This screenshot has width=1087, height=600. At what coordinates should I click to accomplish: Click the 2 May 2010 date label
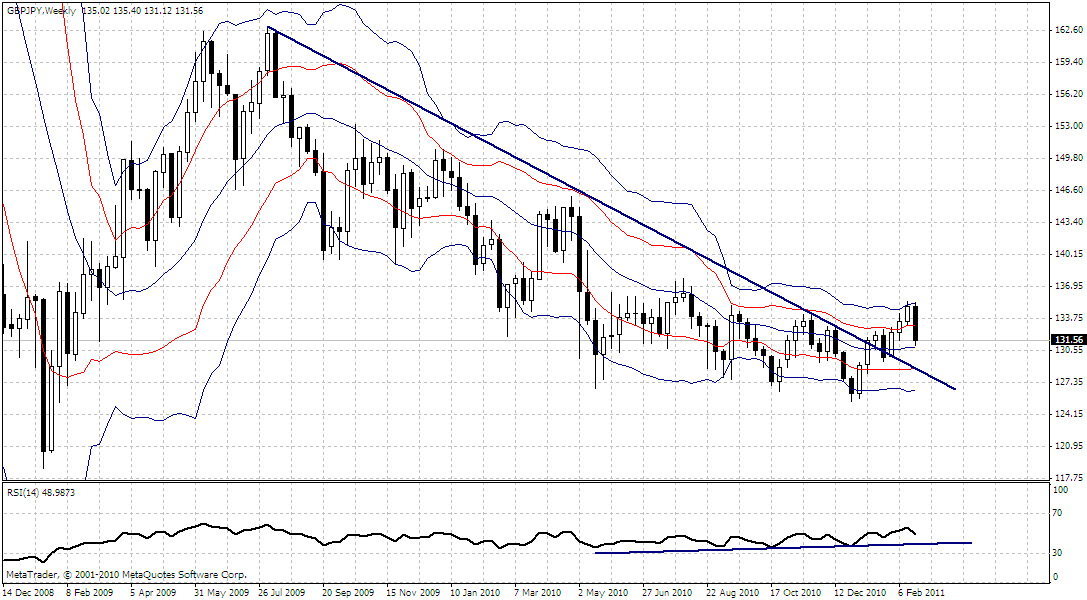click(x=602, y=592)
